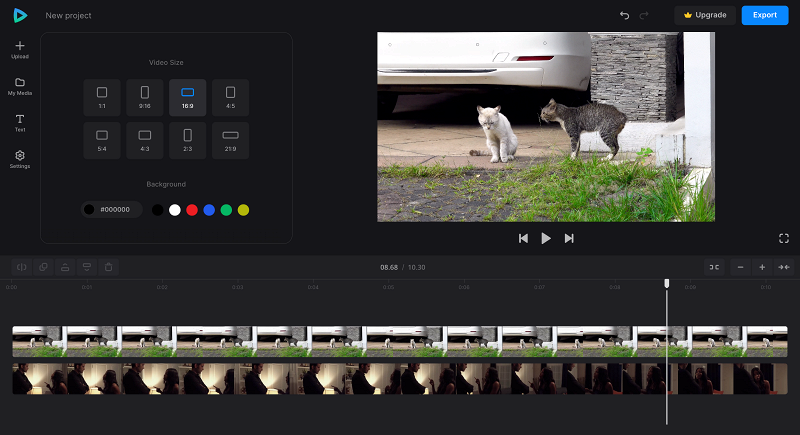The width and height of the screenshot is (800, 435).
Task: Pick the green background swatch
Action: pos(227,210)
